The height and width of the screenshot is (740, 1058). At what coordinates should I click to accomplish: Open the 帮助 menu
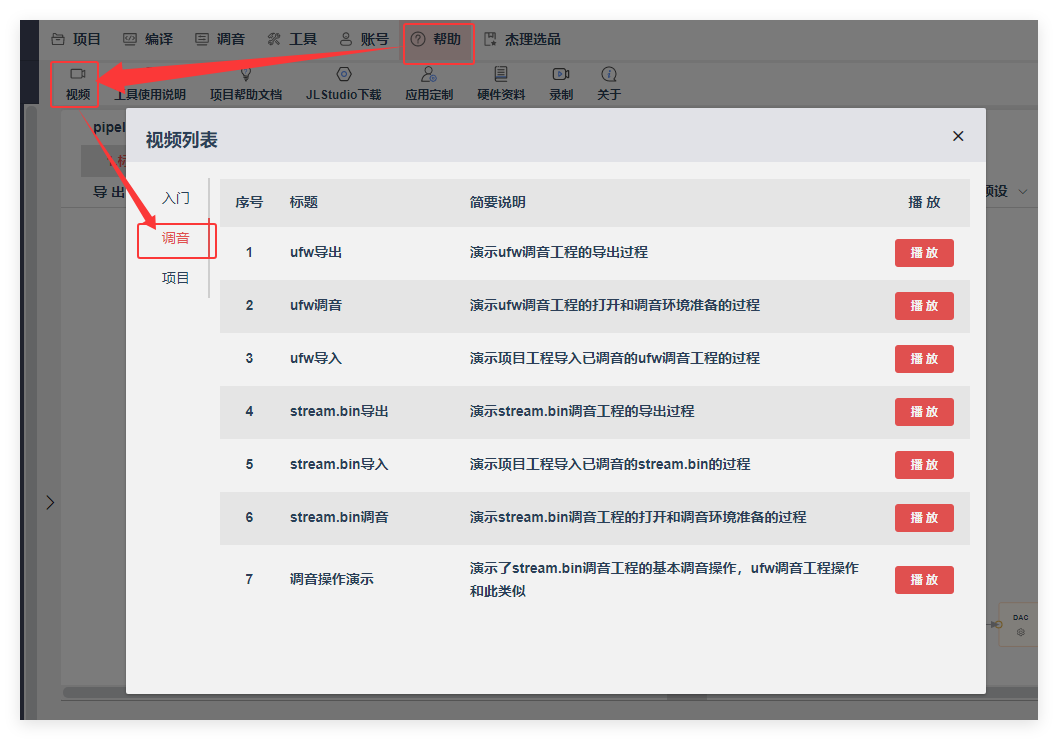click(x=436, y=39)
